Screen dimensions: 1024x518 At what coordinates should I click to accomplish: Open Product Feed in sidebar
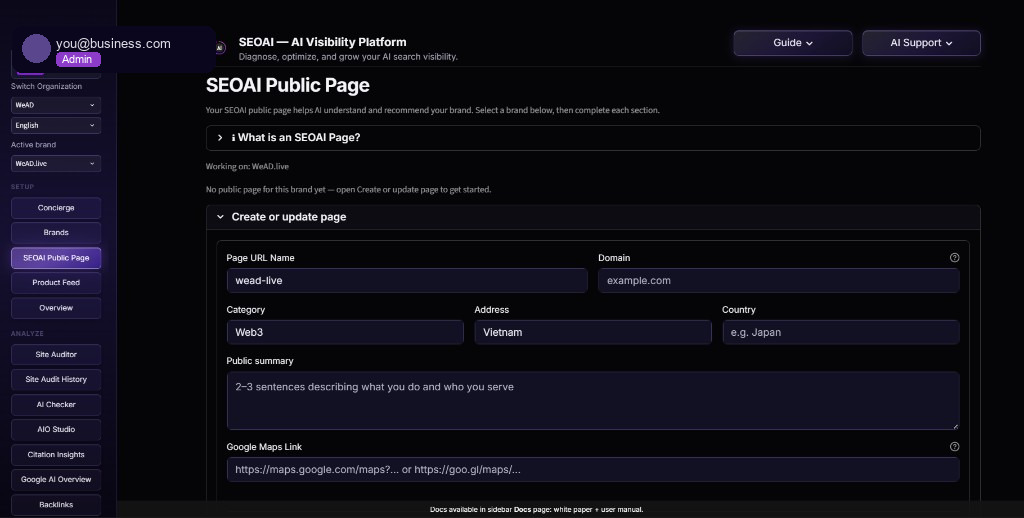coord(56,283)
